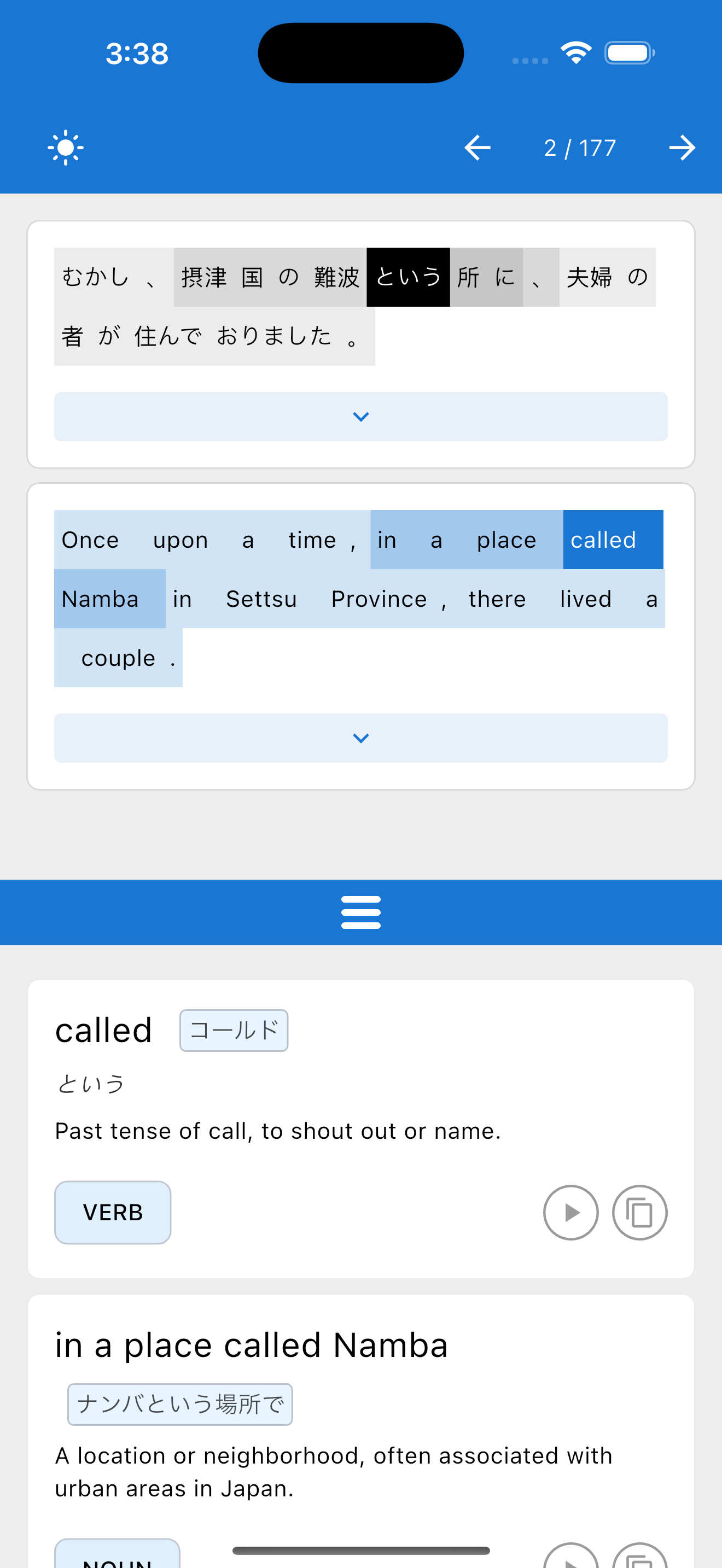Tap the ナンバという場所で translation chip

[x=179, y=1405]
